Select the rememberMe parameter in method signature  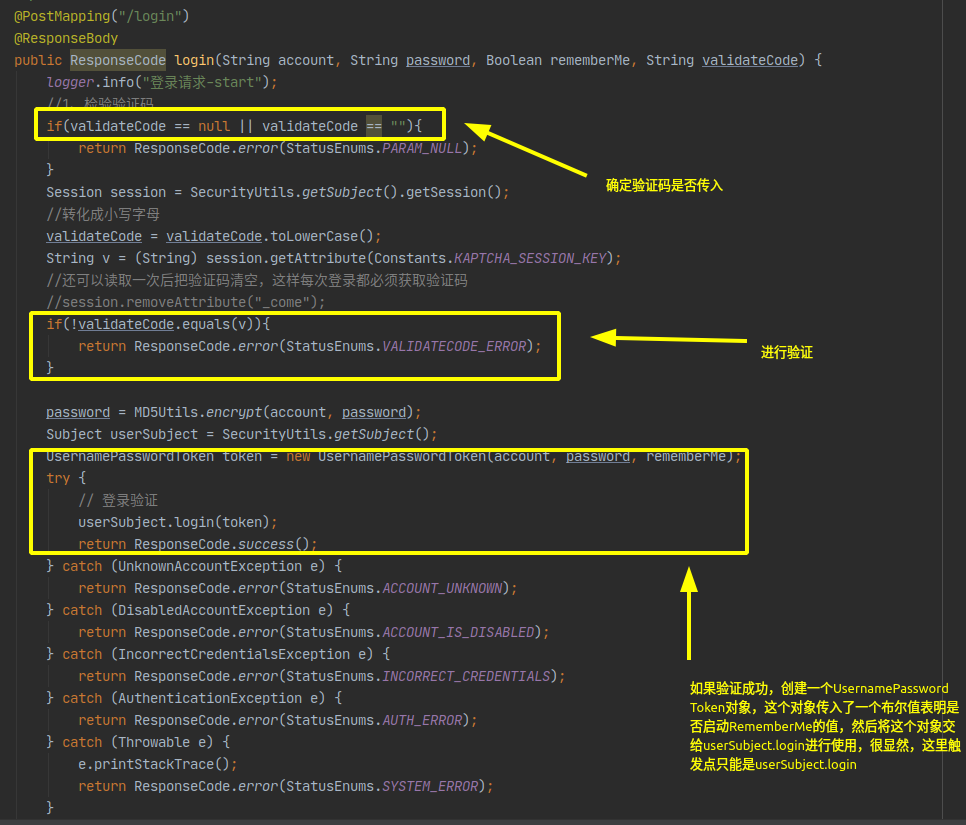click(590, 60)
